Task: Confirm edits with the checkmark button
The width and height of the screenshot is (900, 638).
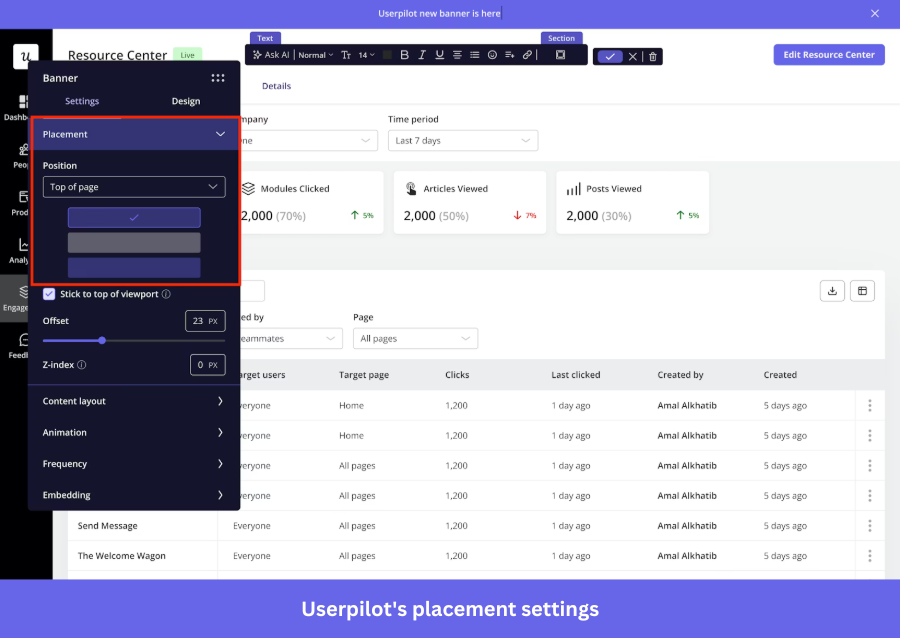Action: coord(610,56)
